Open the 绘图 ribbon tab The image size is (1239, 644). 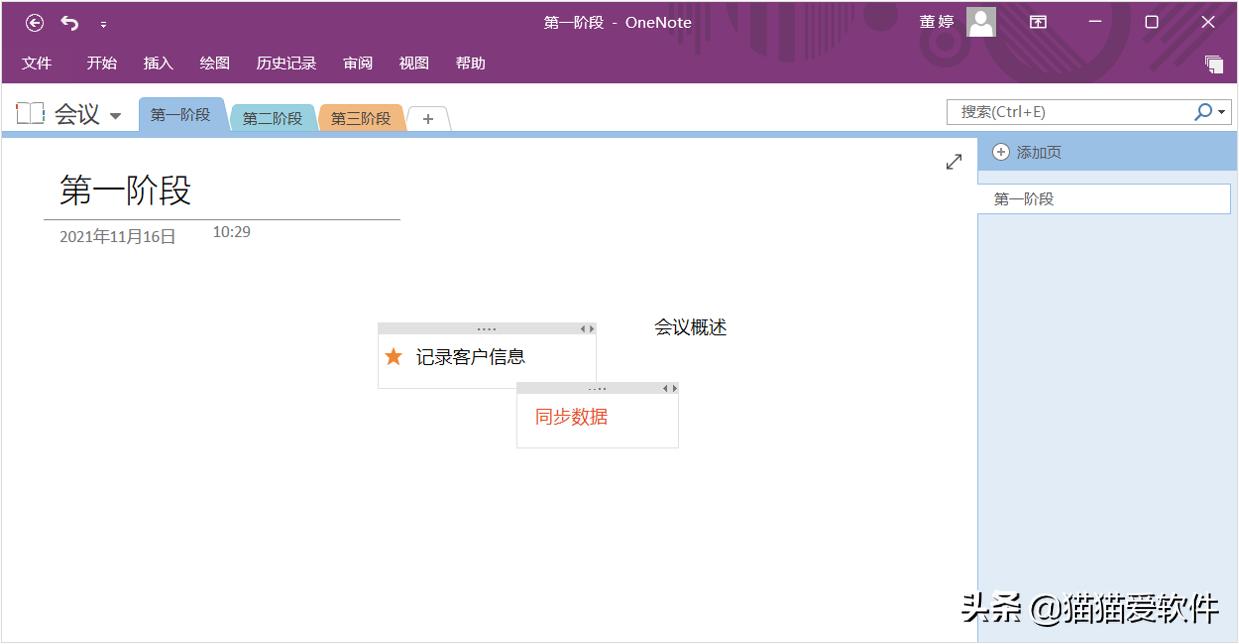tap(214, 62)
